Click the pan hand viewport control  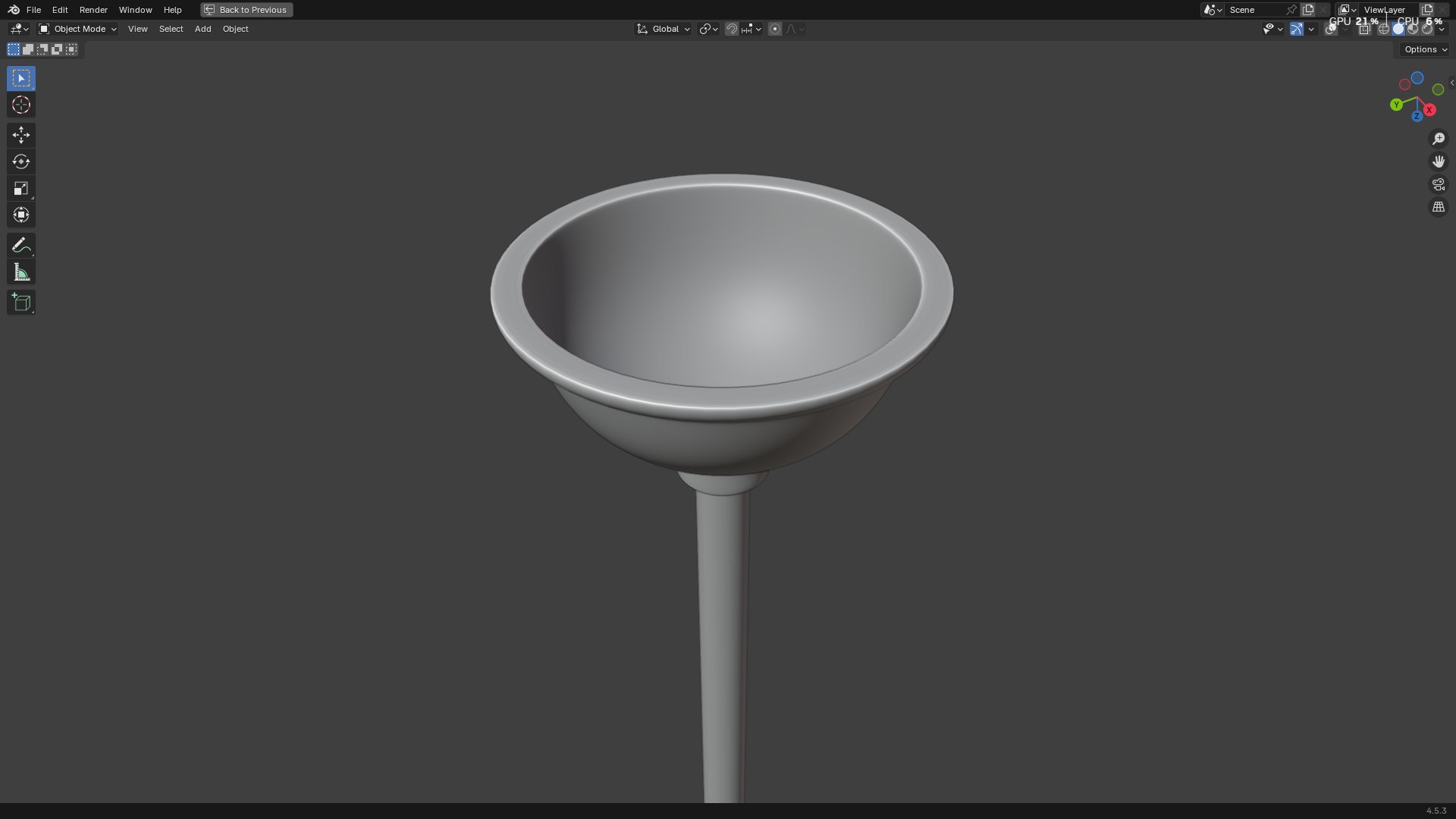tap(1438, 162)
